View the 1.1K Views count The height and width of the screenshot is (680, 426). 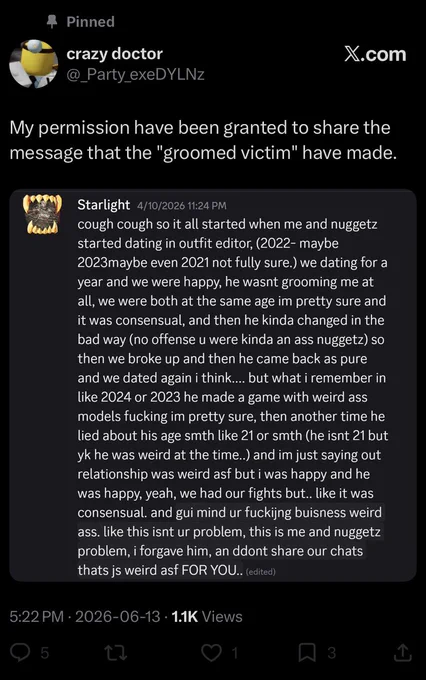coord(207,617)
